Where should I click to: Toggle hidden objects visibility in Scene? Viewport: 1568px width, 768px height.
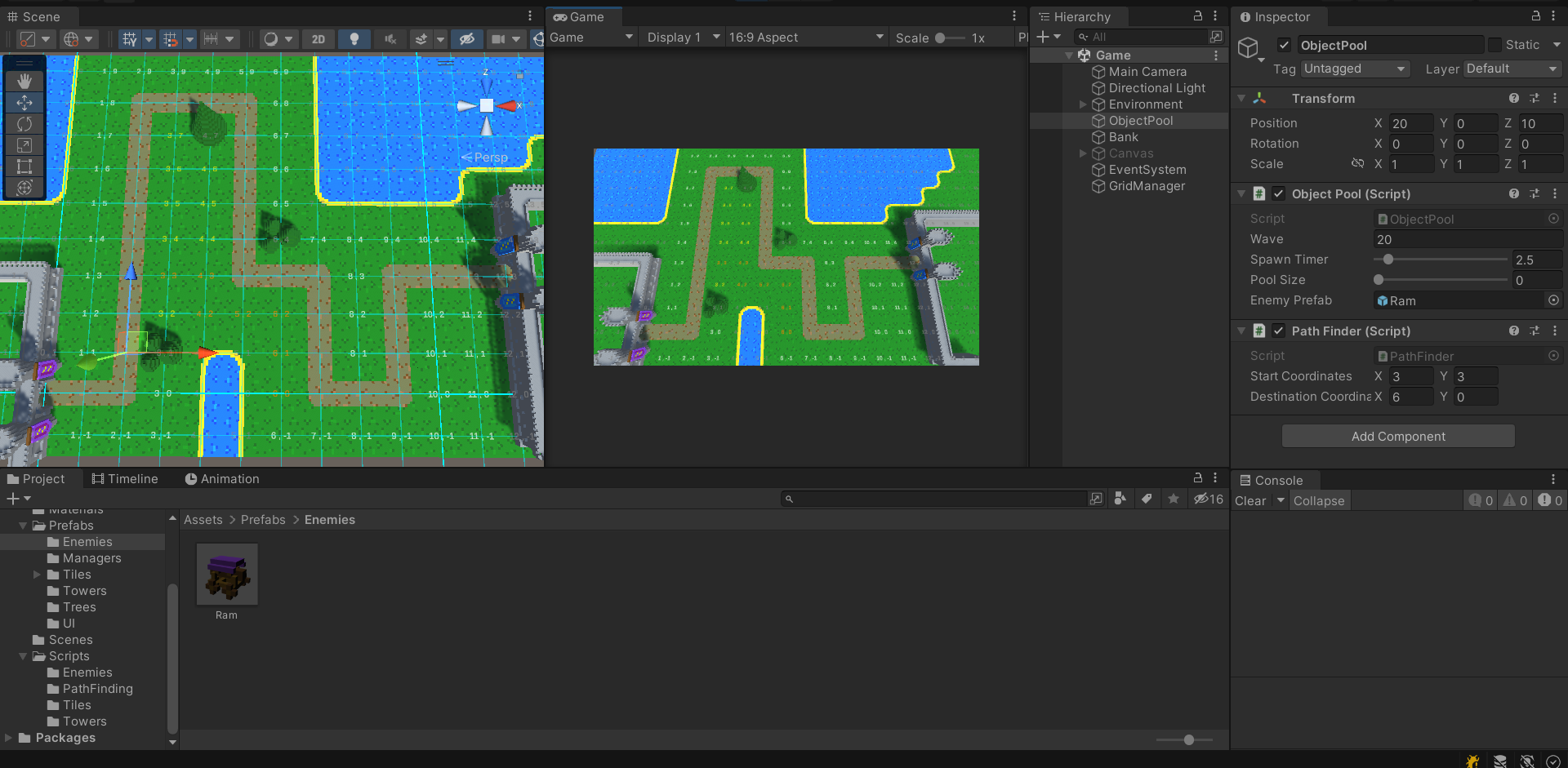click(467, 38)
